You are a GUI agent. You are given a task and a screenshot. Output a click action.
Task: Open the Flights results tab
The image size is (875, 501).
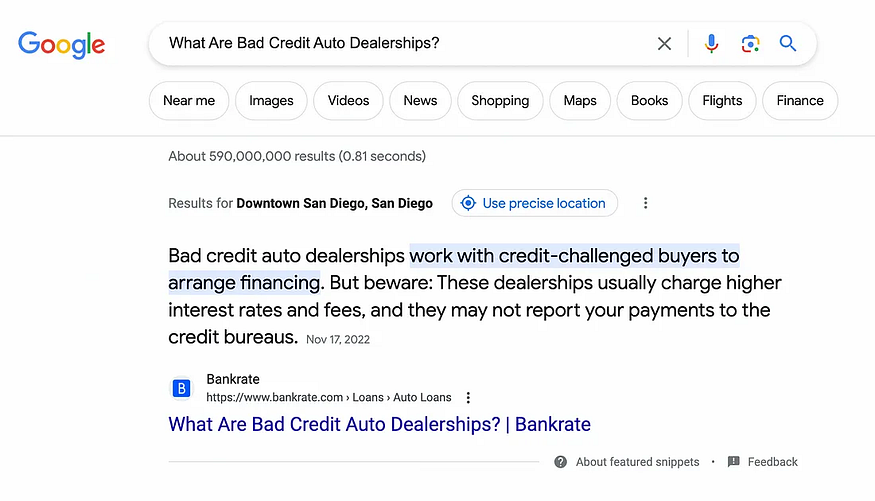pos(722,100)
